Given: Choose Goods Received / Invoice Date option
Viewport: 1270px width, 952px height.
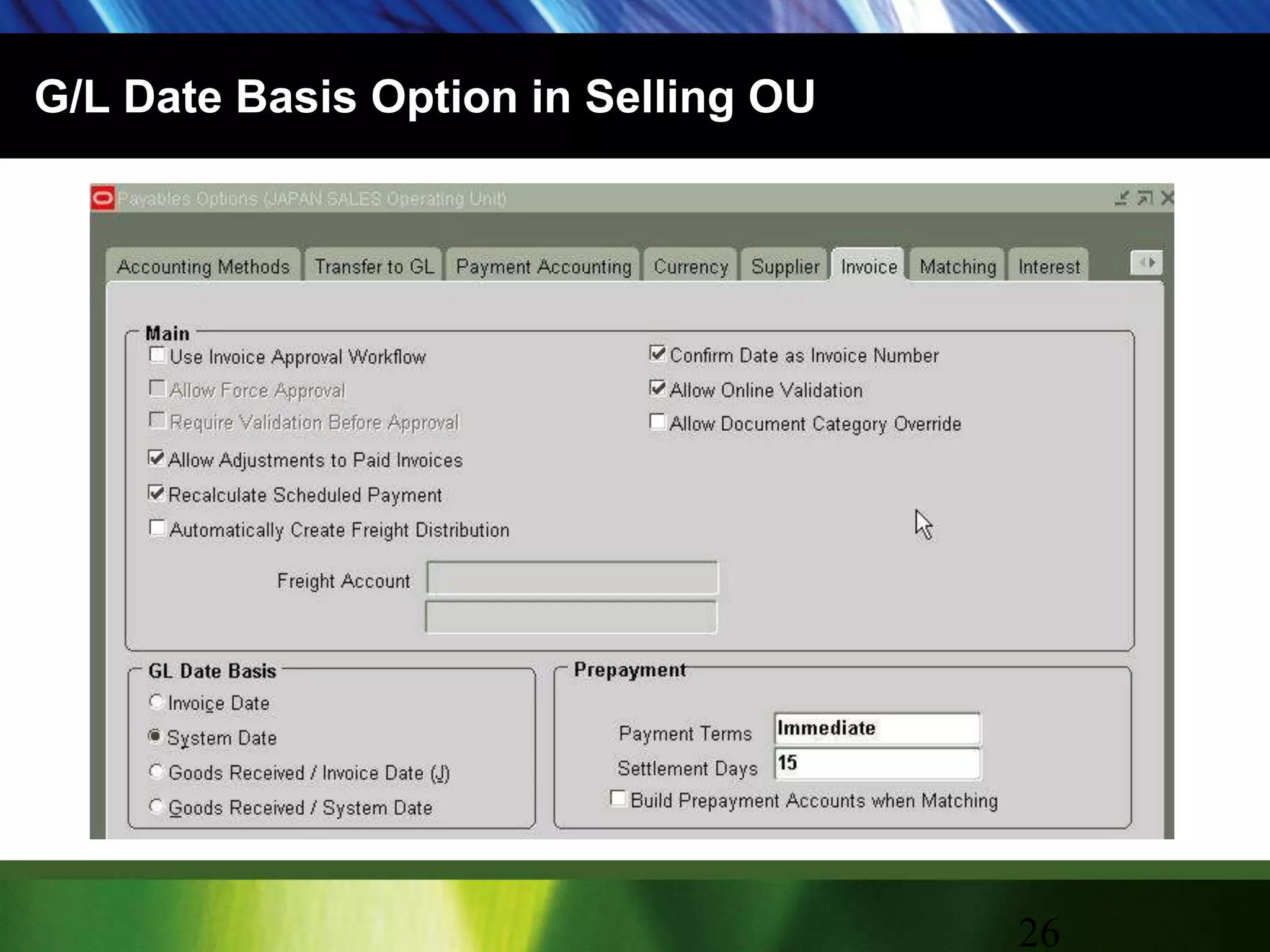Looking at the screenshot, I should tap(156, 772).
